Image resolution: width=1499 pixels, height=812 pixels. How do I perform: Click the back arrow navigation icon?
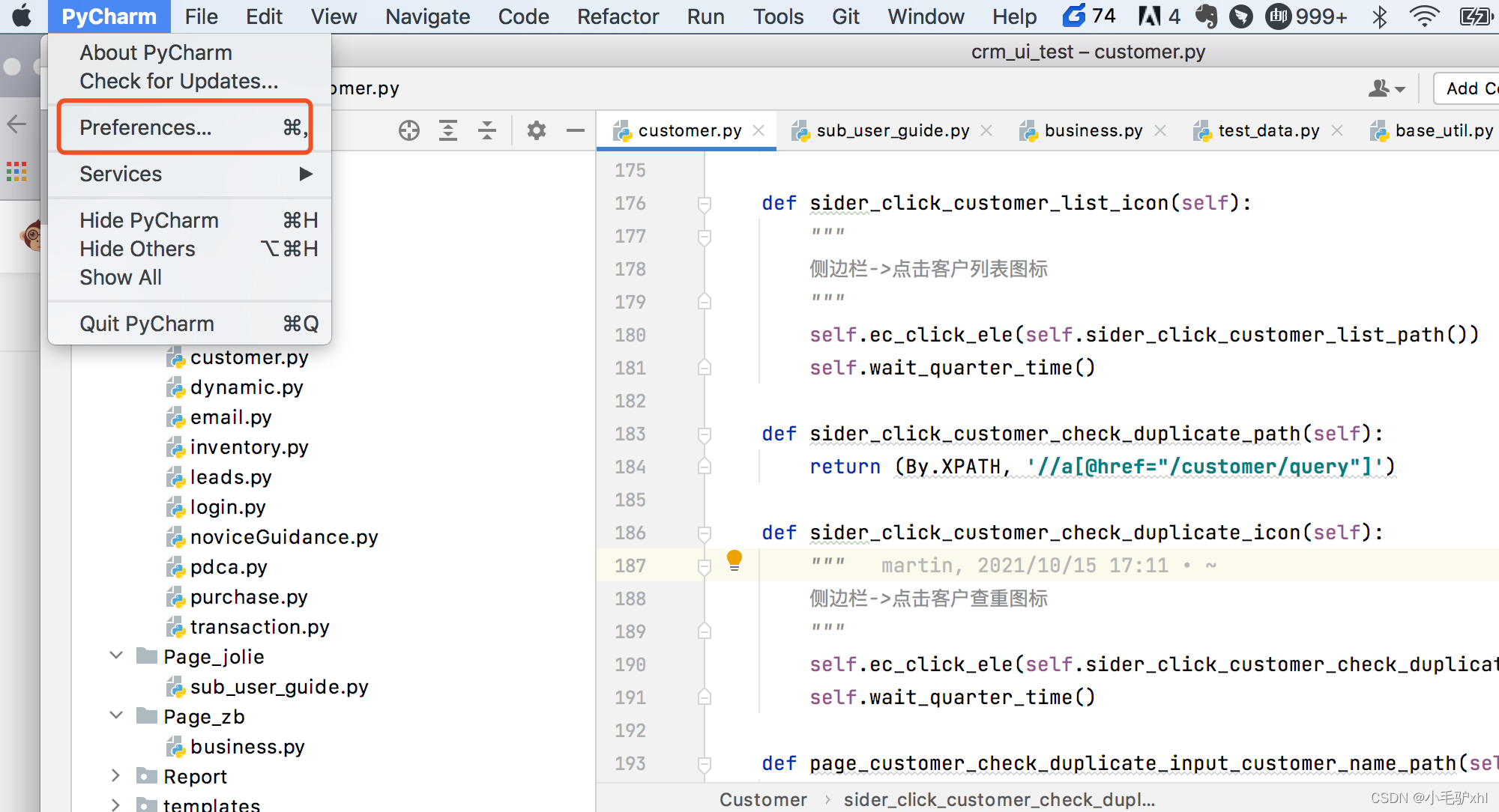16,124
